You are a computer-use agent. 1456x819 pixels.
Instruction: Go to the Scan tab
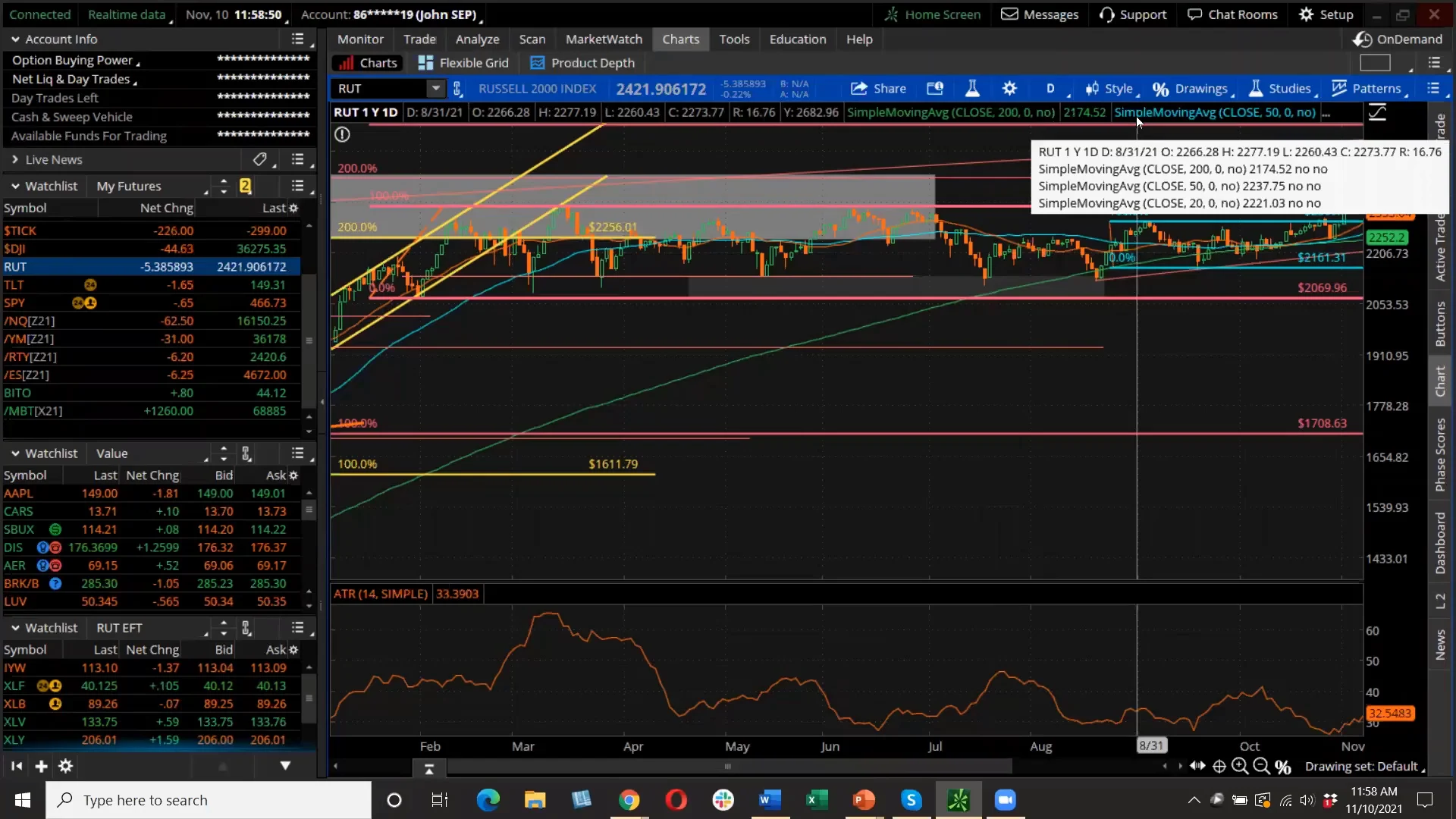pos(532,39)
